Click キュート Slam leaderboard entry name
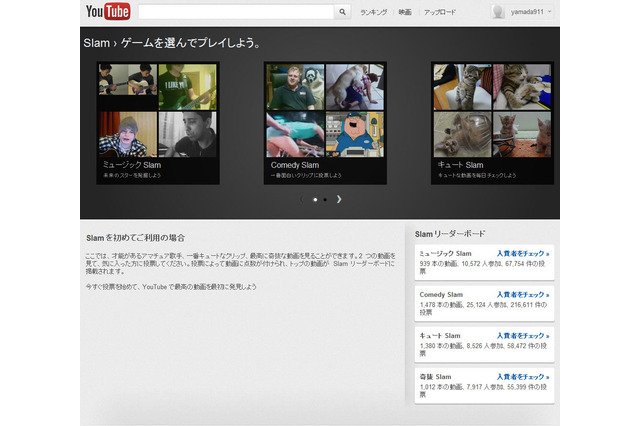 click(x=440, y=336)
